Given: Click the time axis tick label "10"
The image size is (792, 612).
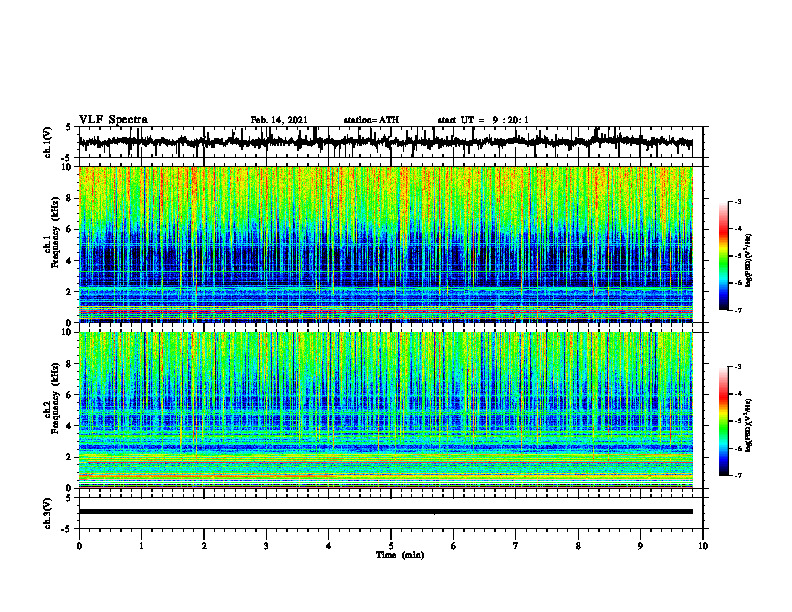Looking at the screenshot, I should point(703,546).
